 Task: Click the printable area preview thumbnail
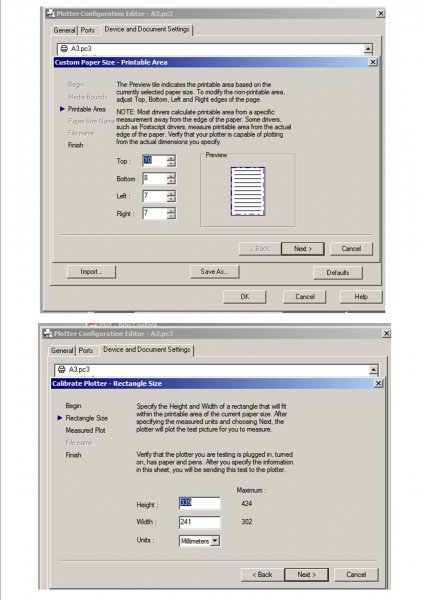(248, 191)
